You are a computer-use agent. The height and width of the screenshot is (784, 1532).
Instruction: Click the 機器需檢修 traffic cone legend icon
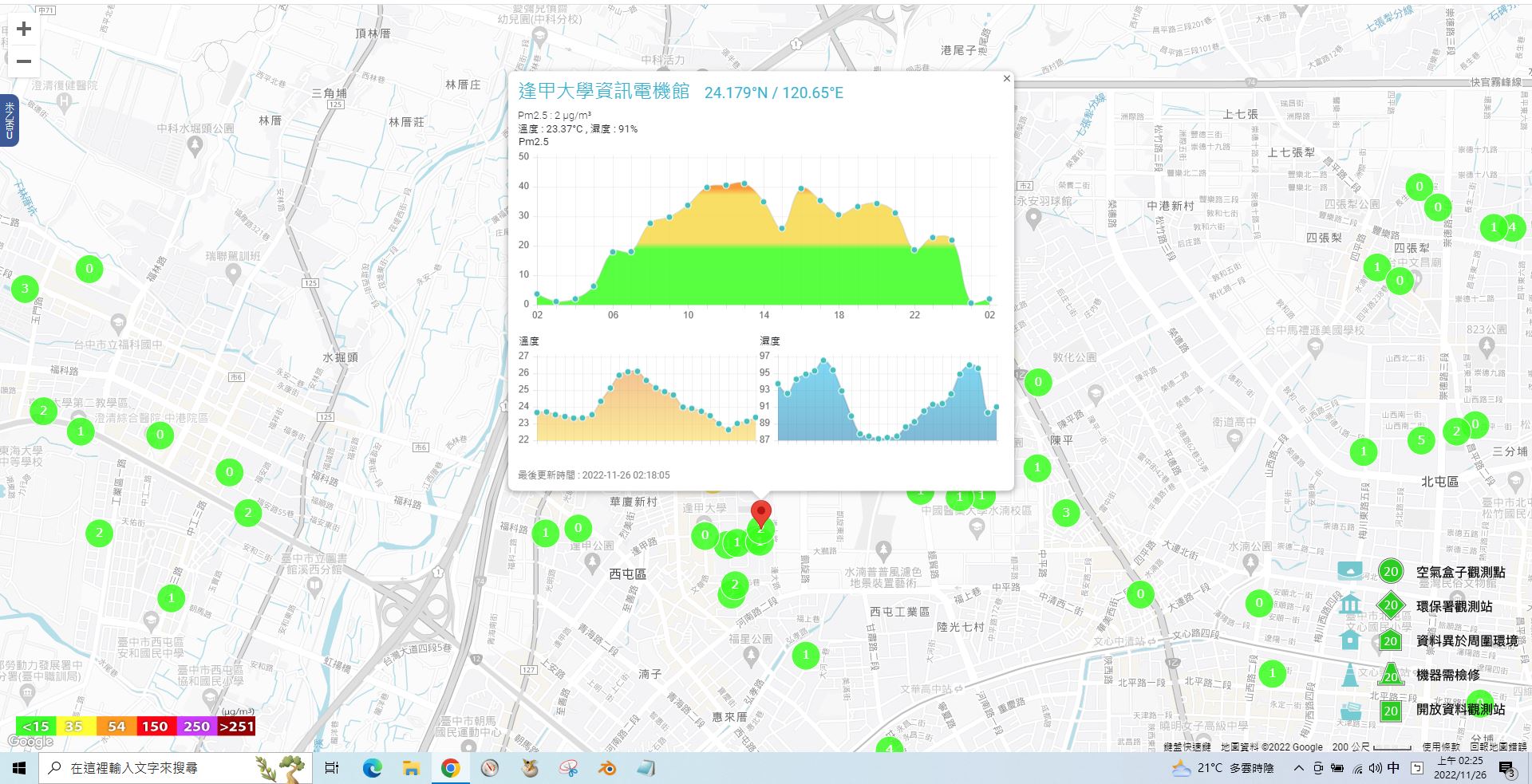1350,674
